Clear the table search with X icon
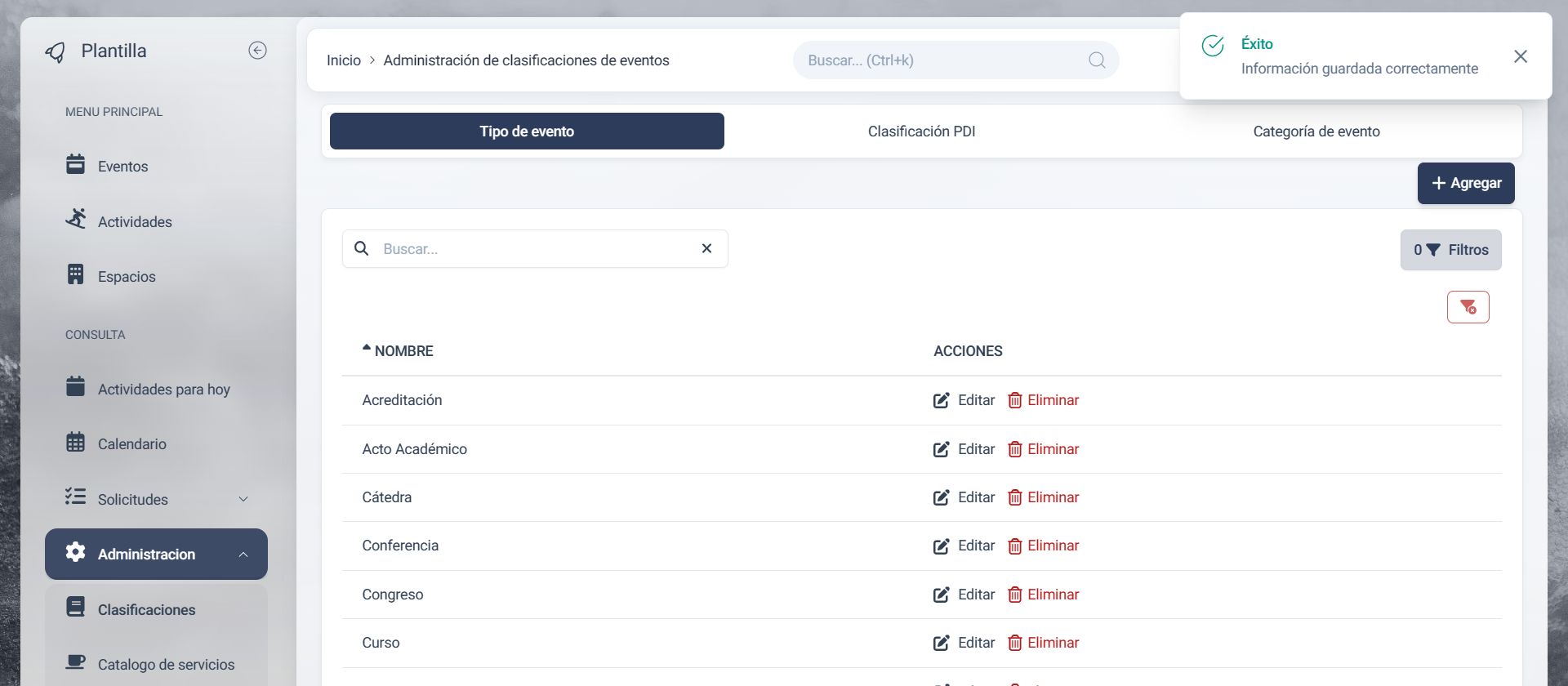This screenshot has width=1568, height=686. coord(706,248)
